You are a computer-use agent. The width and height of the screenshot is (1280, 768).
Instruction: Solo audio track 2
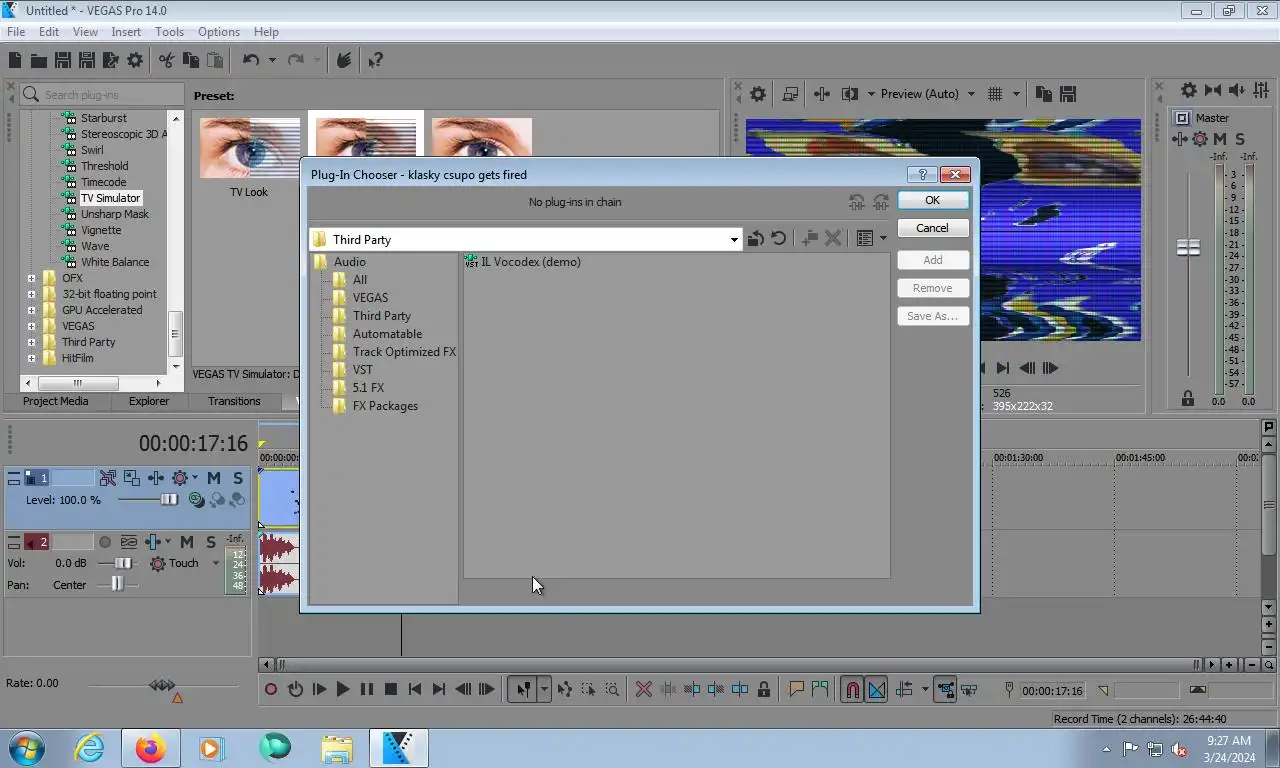pyautogui.click(x=211, y=542)
